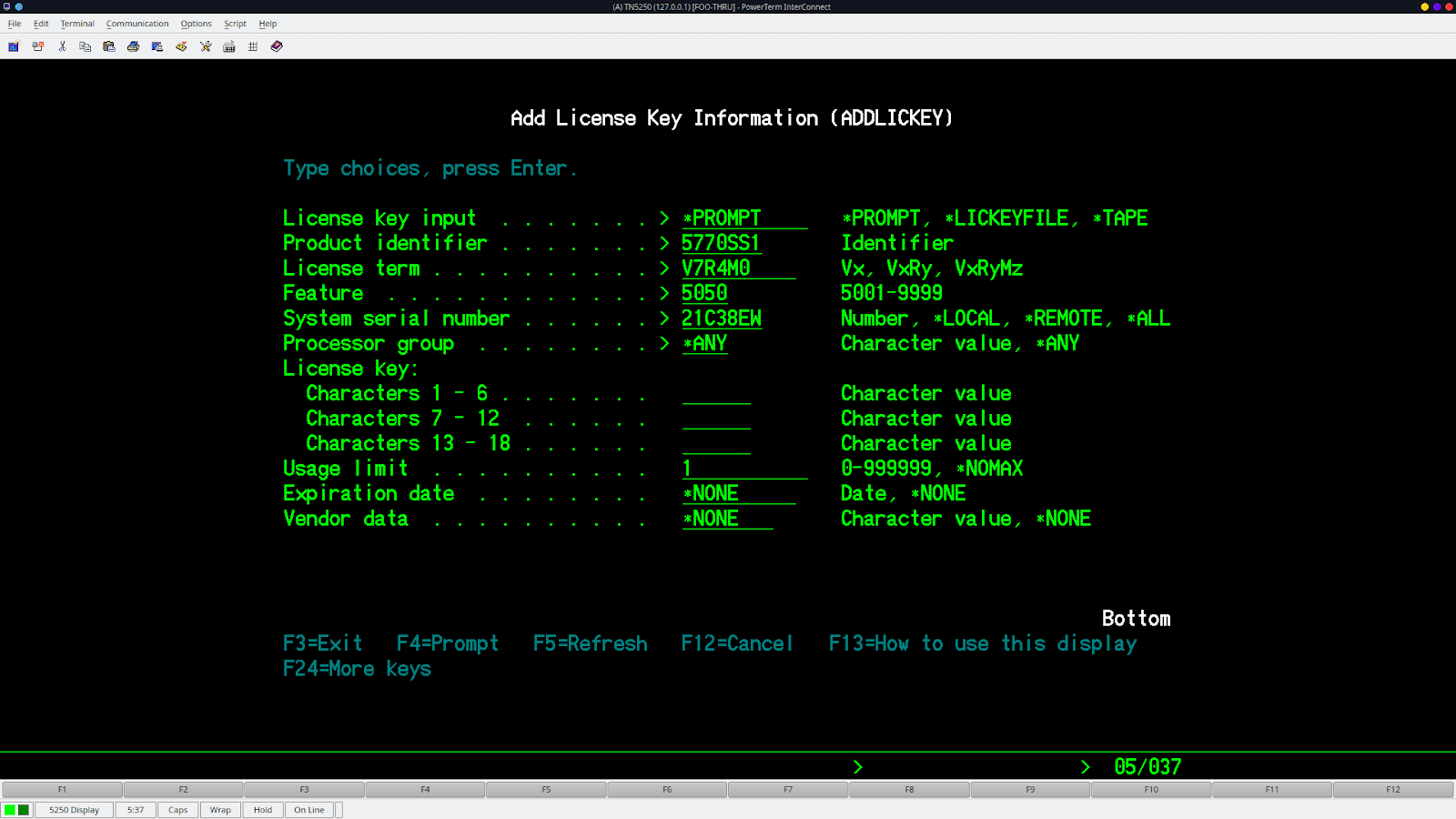Click the save session icon with red arrow
The width and height of the screenshot is (1456, 819).
[181, 46]
